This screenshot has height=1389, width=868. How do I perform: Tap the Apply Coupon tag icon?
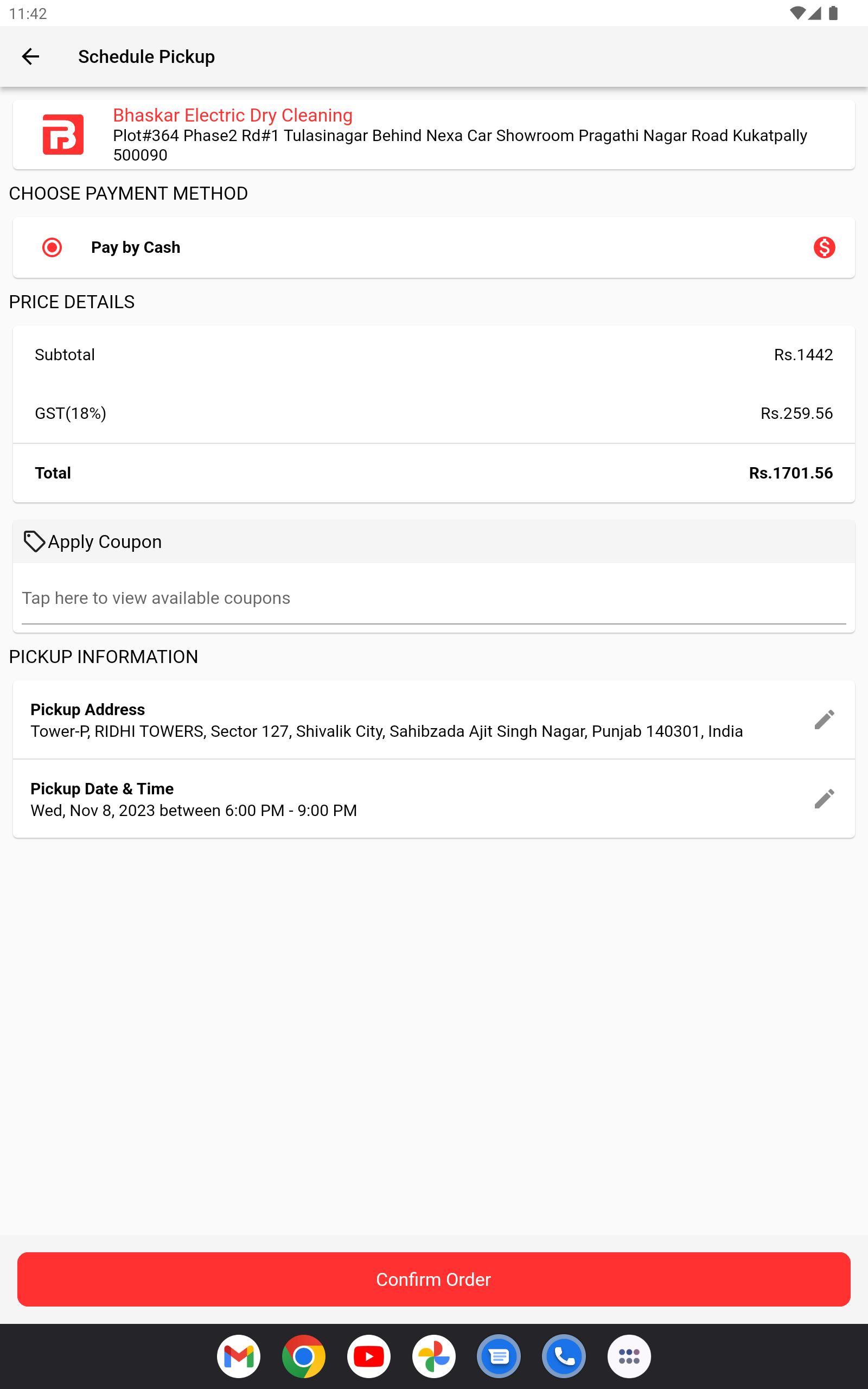click(x=34, y=541)
